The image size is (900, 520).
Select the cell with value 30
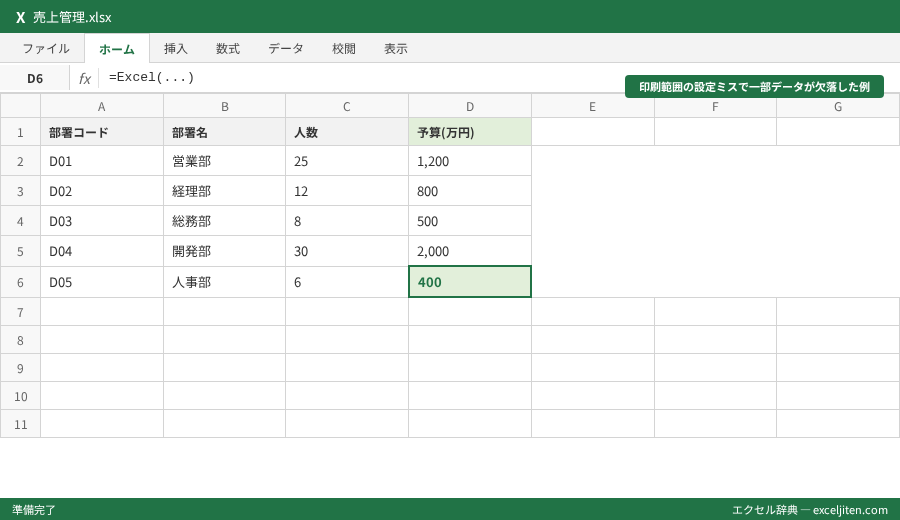point(347,251)
